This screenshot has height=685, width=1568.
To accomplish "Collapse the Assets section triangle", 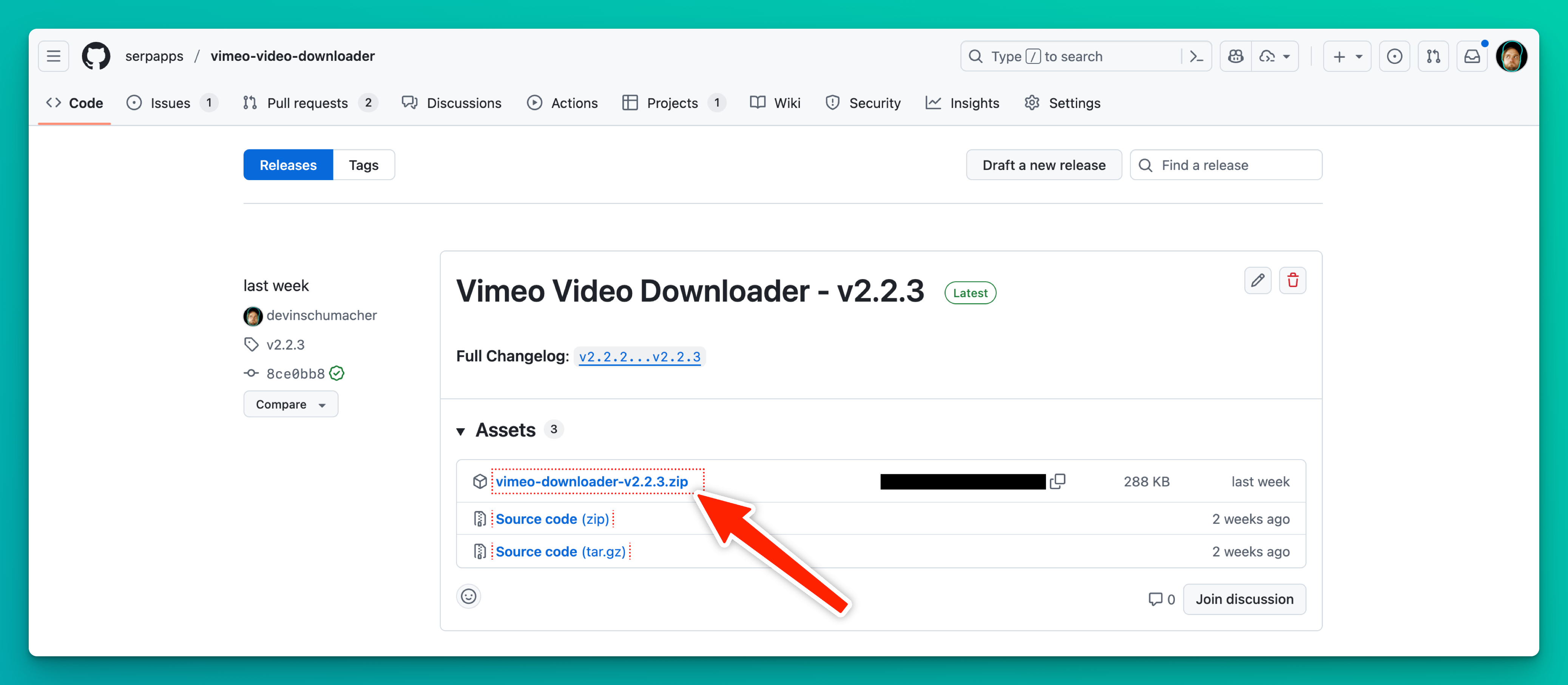I will [x=461, y=431].
